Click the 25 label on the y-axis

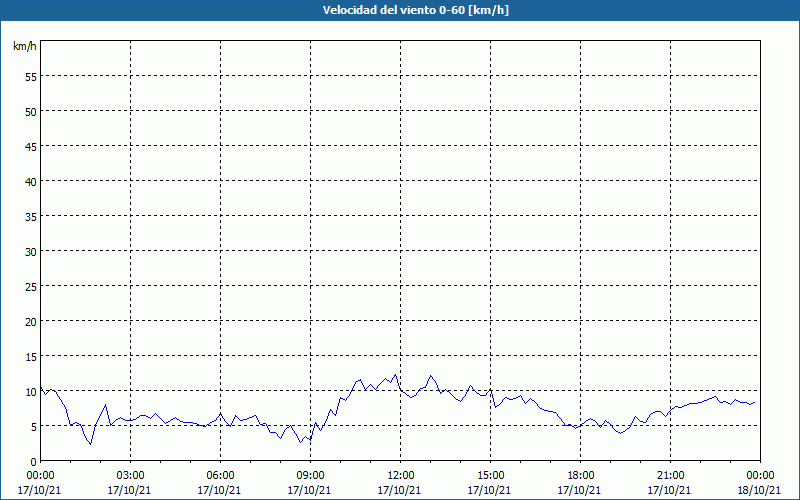(30, 286)
